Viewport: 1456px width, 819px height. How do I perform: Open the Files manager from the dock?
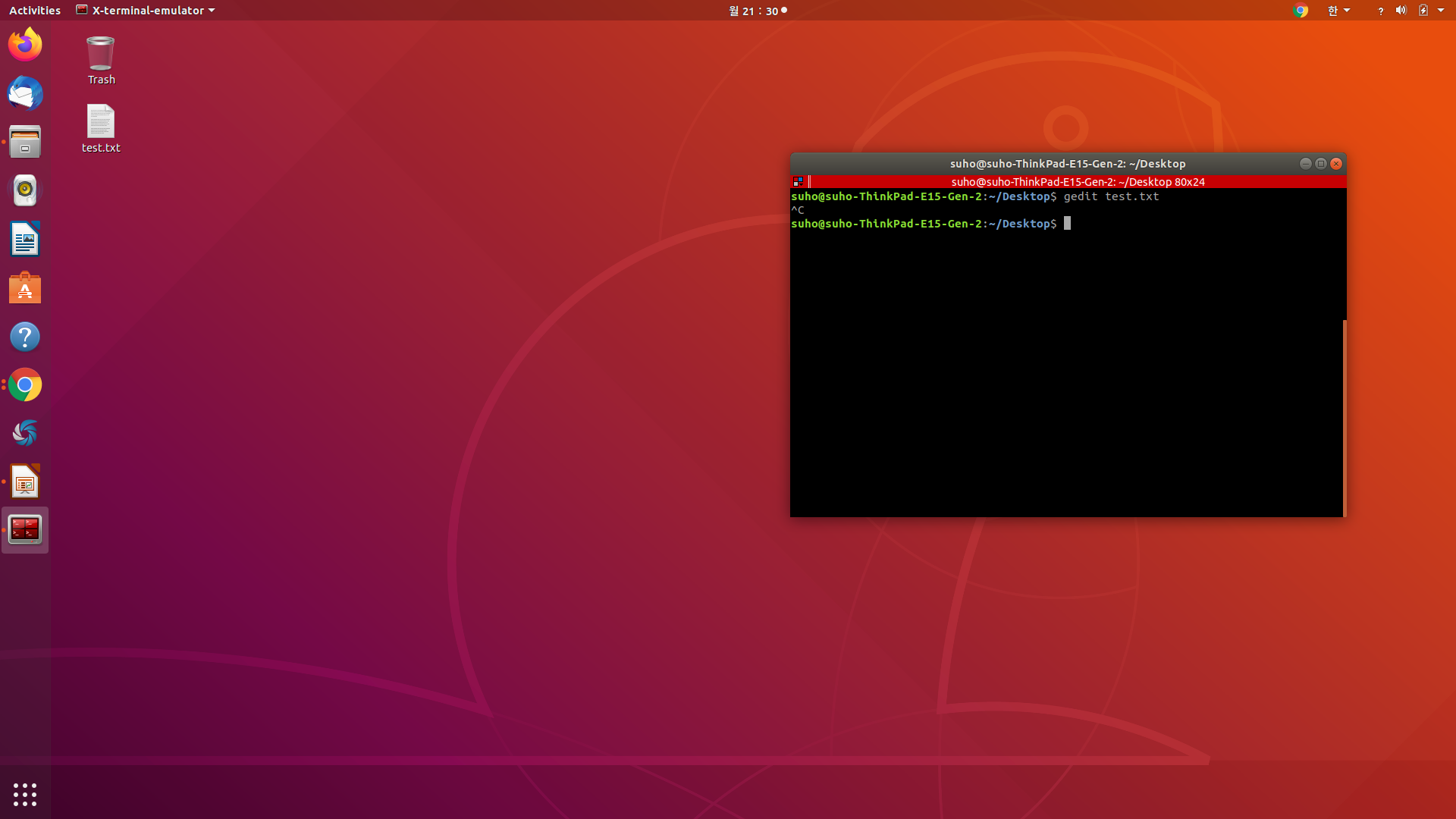click(25, 142)
